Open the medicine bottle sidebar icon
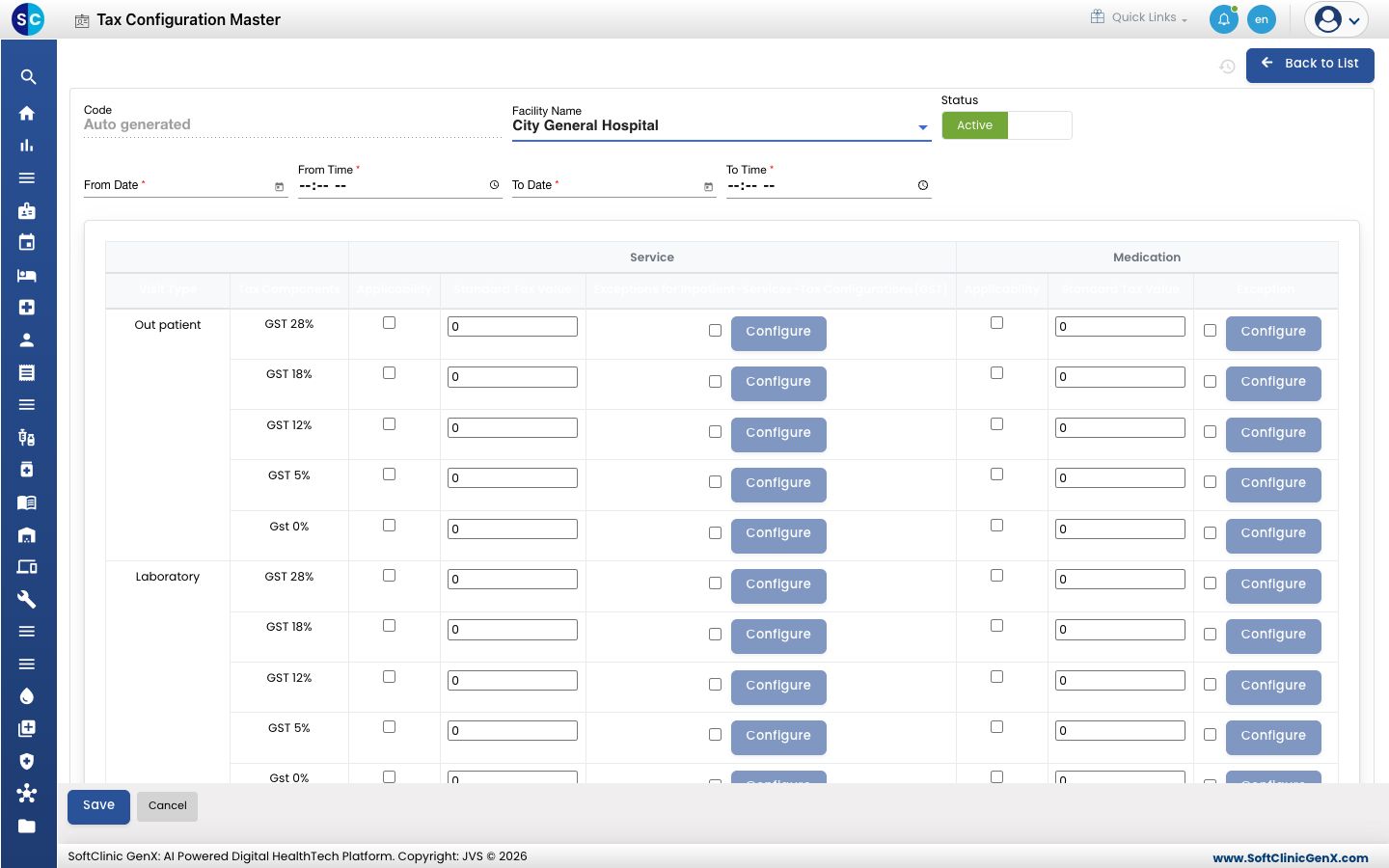 point(27,470)
